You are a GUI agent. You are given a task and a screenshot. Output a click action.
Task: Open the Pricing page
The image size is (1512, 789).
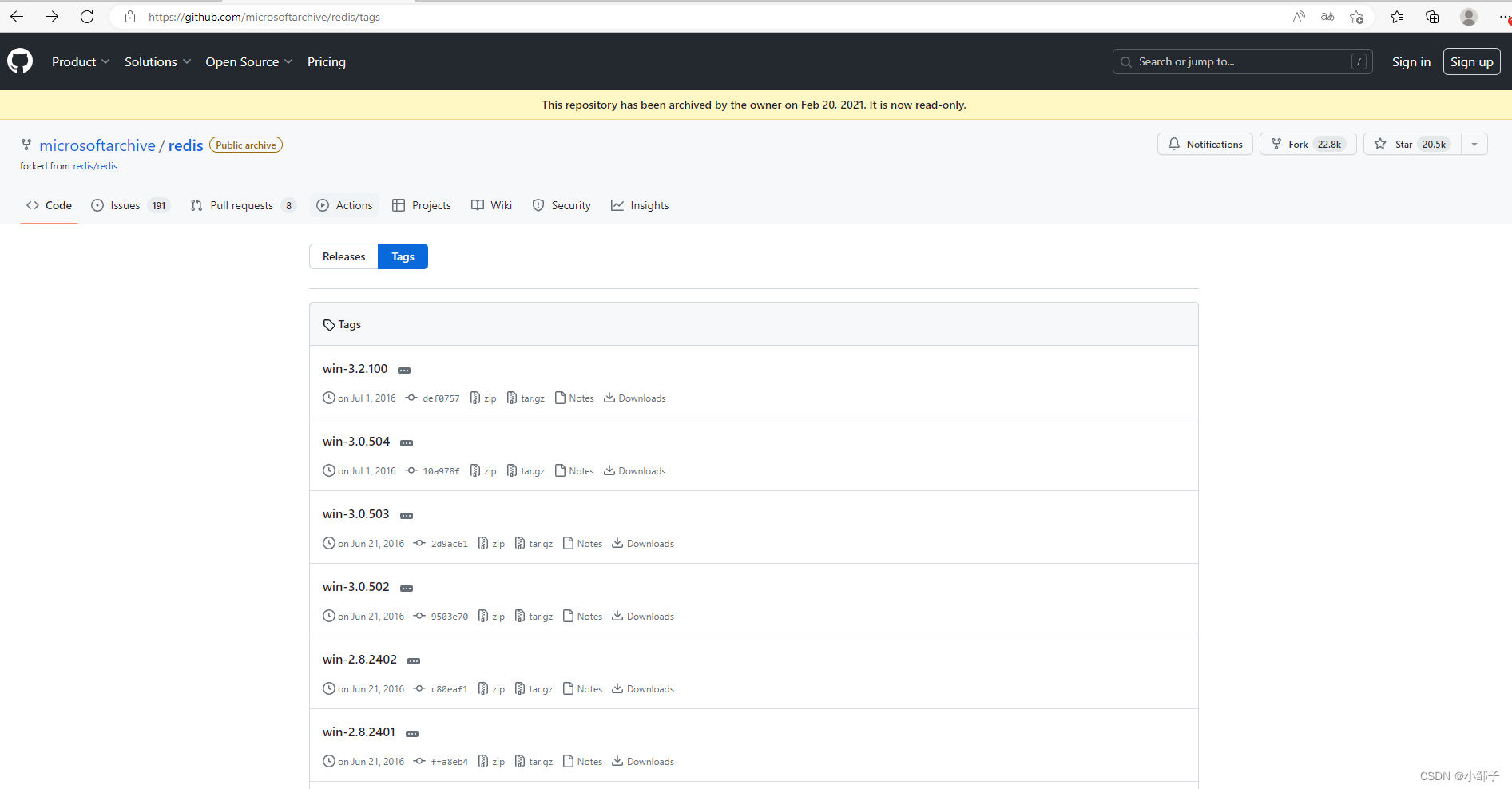pyautogui.click(x=327, y=61)
